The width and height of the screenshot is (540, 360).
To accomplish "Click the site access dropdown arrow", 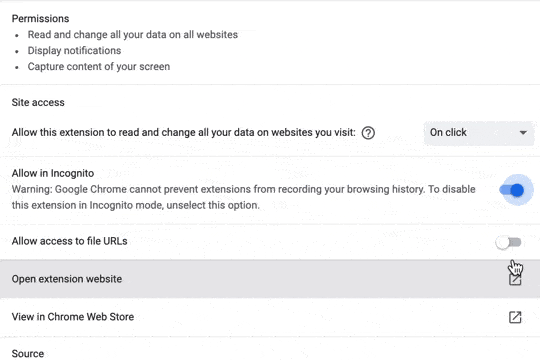I will (523, 133).
